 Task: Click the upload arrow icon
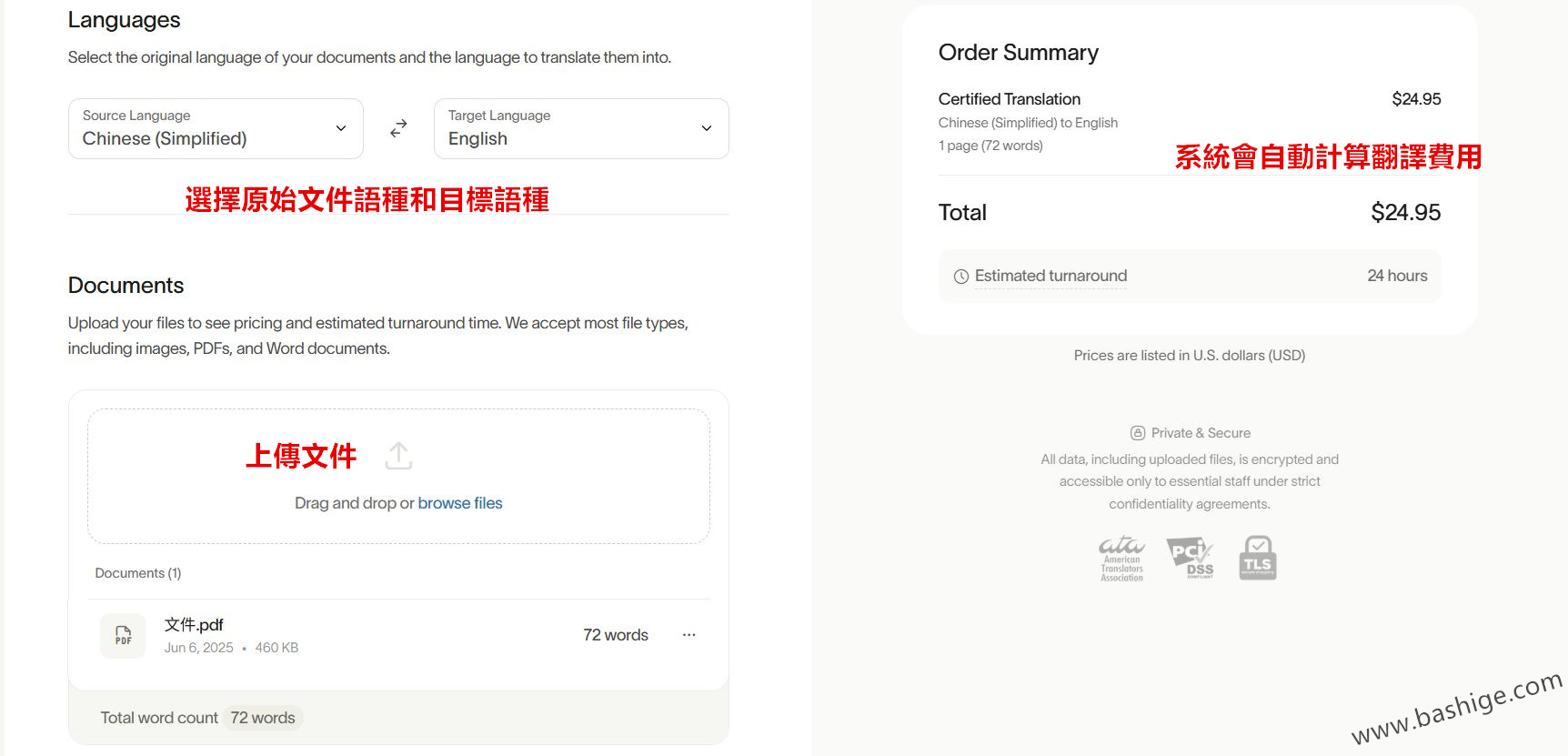[x=398, y=456]
